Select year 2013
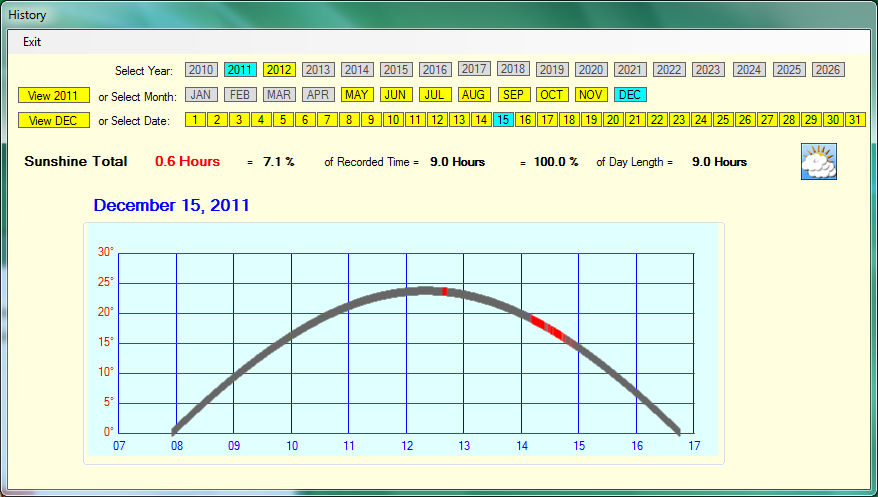Viewport: 878px width, 497px height. click(318, 69)
